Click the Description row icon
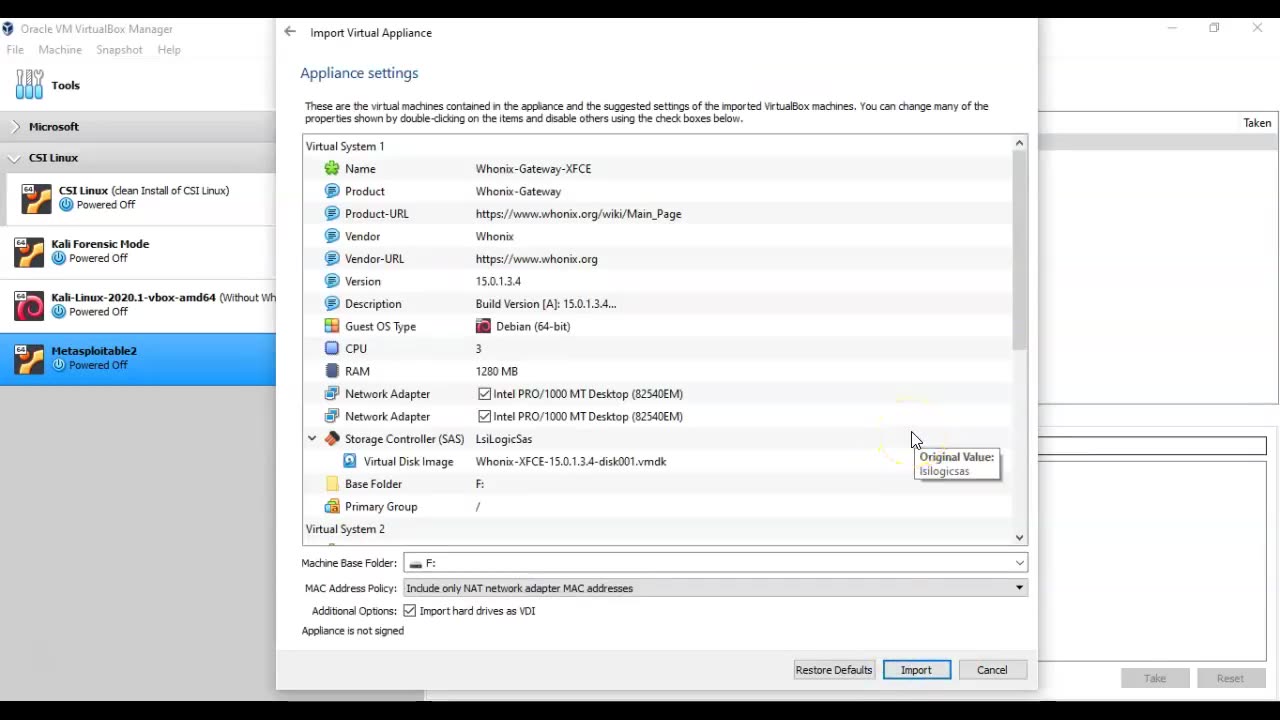Image resolution: width=1280 pixels, height=720 pixels. [x=332, y=304]
